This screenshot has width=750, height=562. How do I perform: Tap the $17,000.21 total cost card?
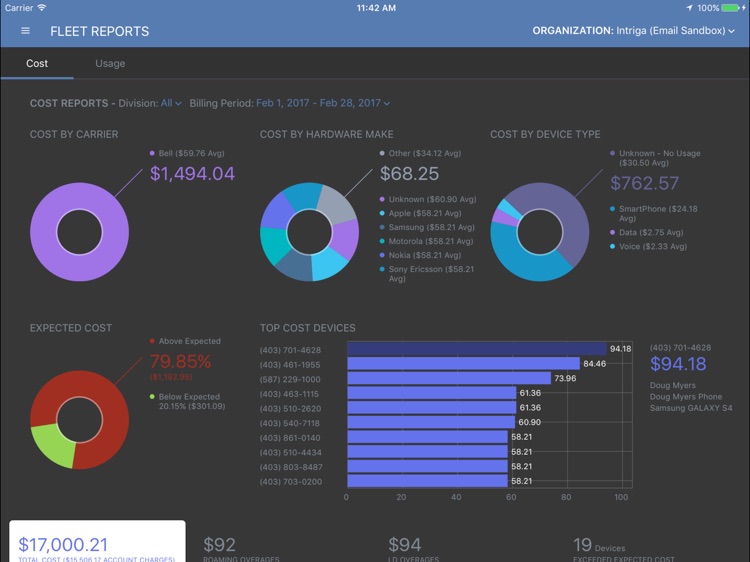coord(97,541)
